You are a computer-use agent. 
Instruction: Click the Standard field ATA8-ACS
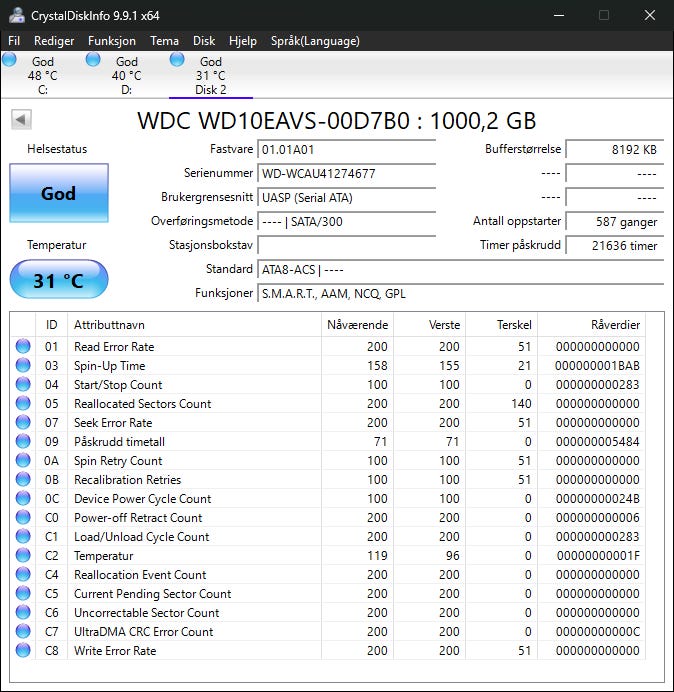tap(461, 269)
